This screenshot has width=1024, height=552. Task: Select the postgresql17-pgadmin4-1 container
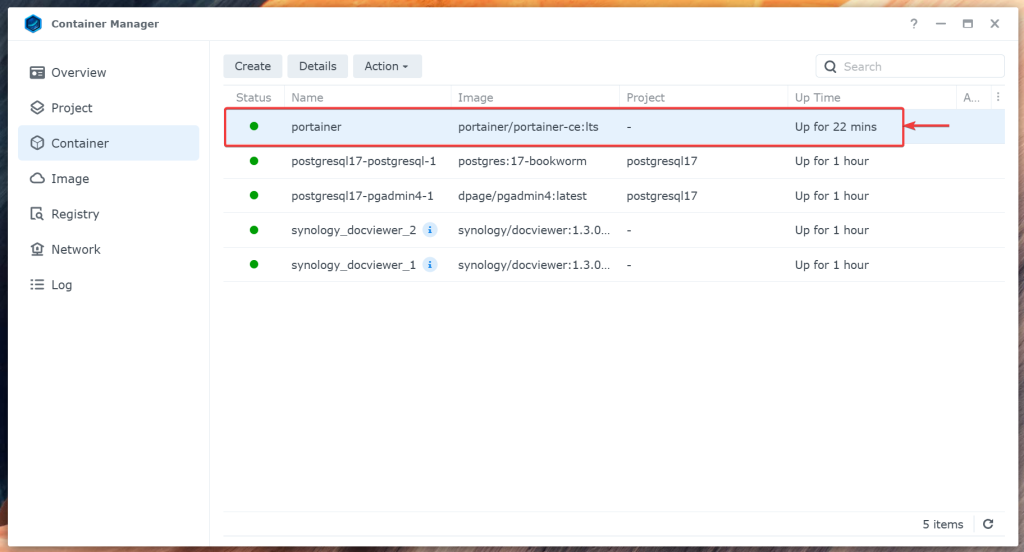pos(614,196)
